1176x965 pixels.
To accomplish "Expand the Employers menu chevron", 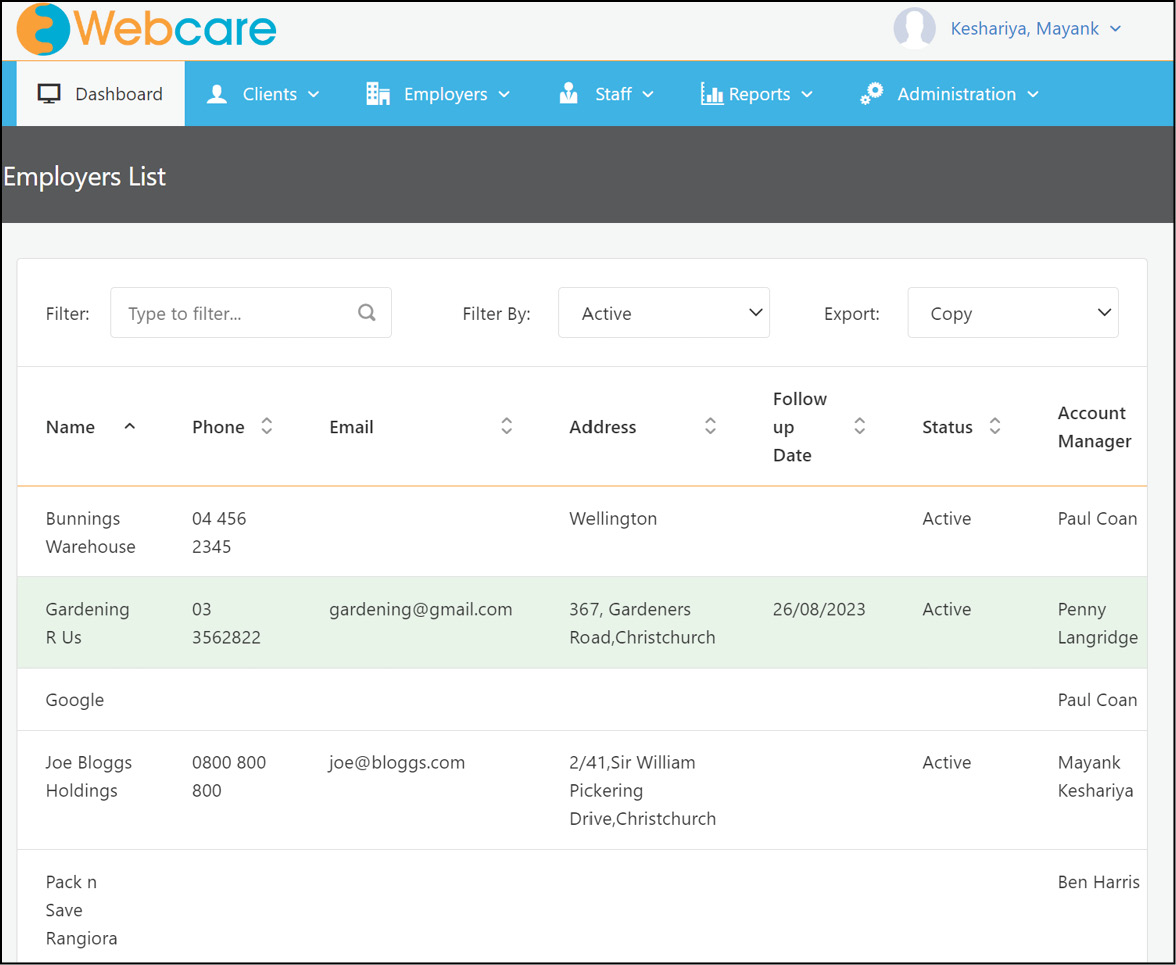I will click(x=504, y=94).
